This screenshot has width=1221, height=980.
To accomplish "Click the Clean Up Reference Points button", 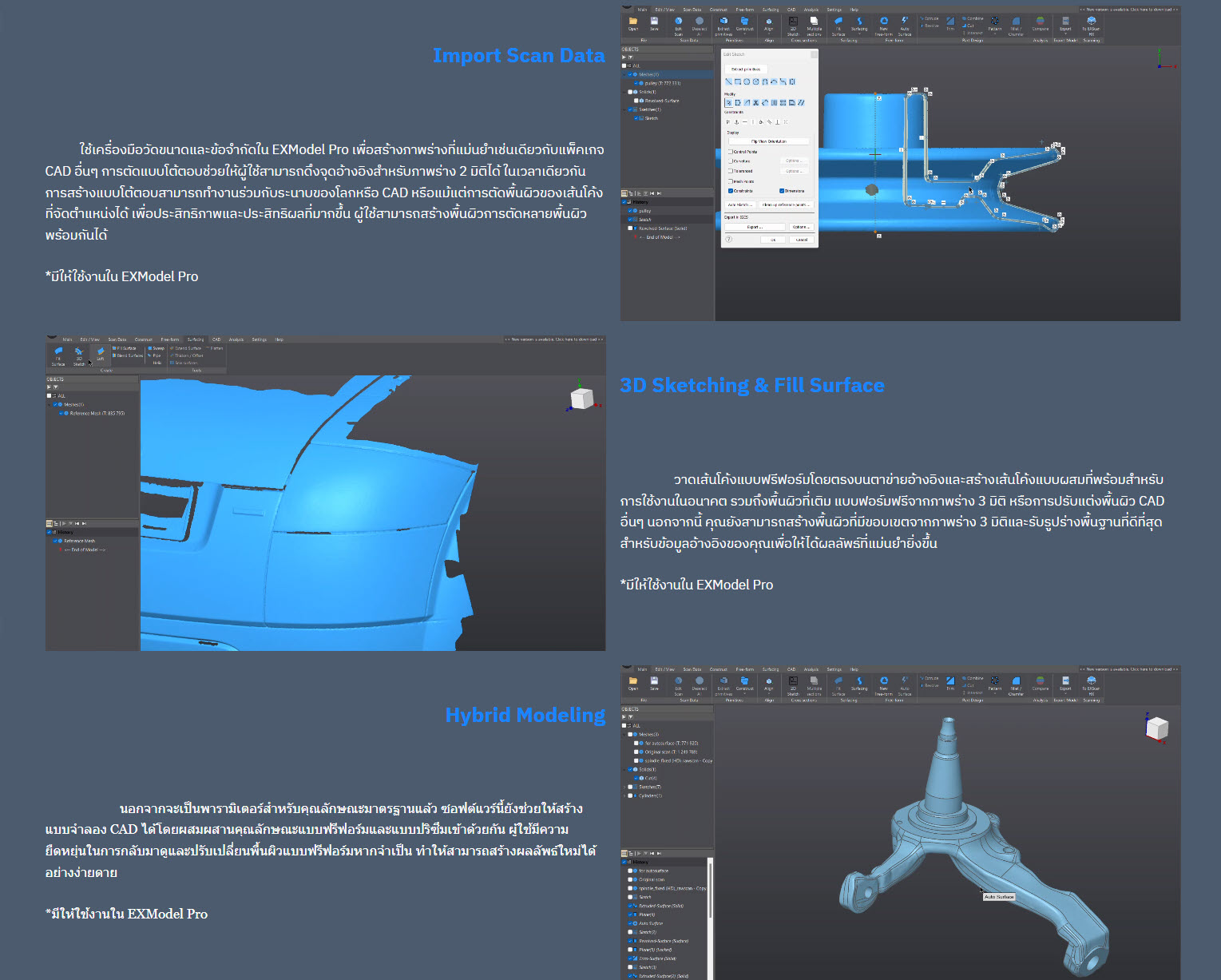I will pos(786,204).
